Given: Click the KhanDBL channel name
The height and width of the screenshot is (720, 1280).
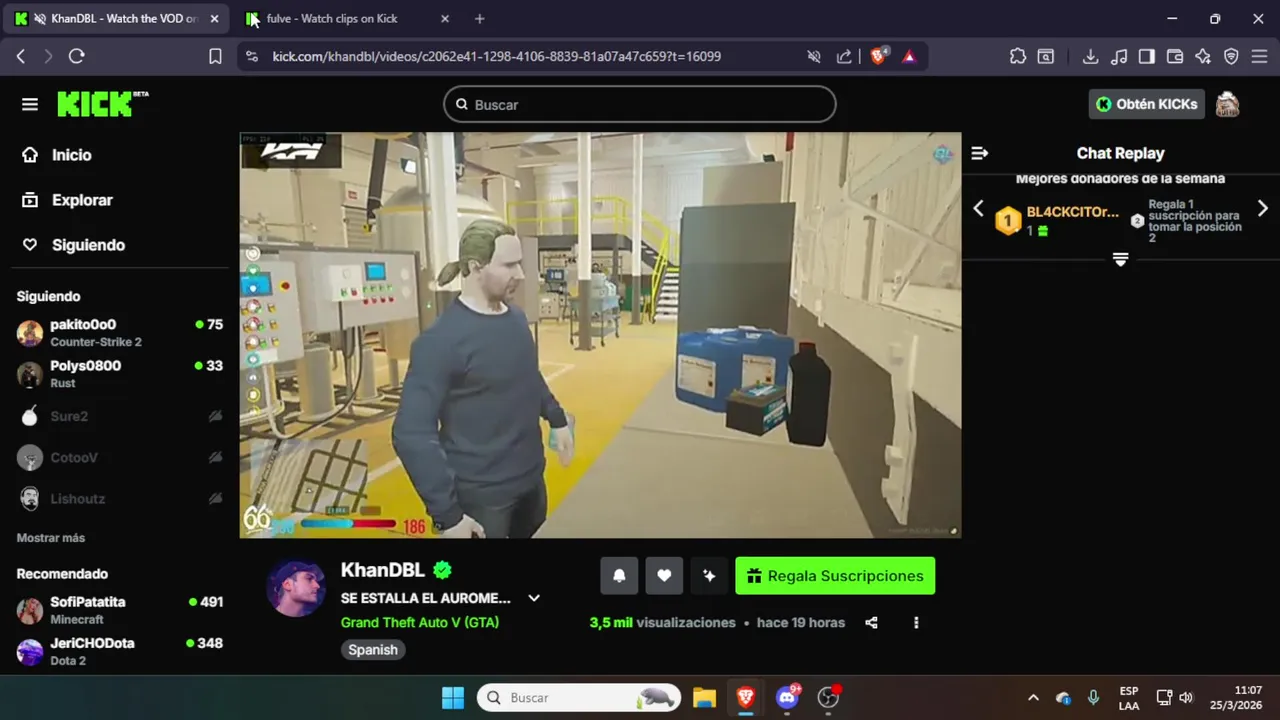Looking at the screenshot, I should click(x=383, y=570).
